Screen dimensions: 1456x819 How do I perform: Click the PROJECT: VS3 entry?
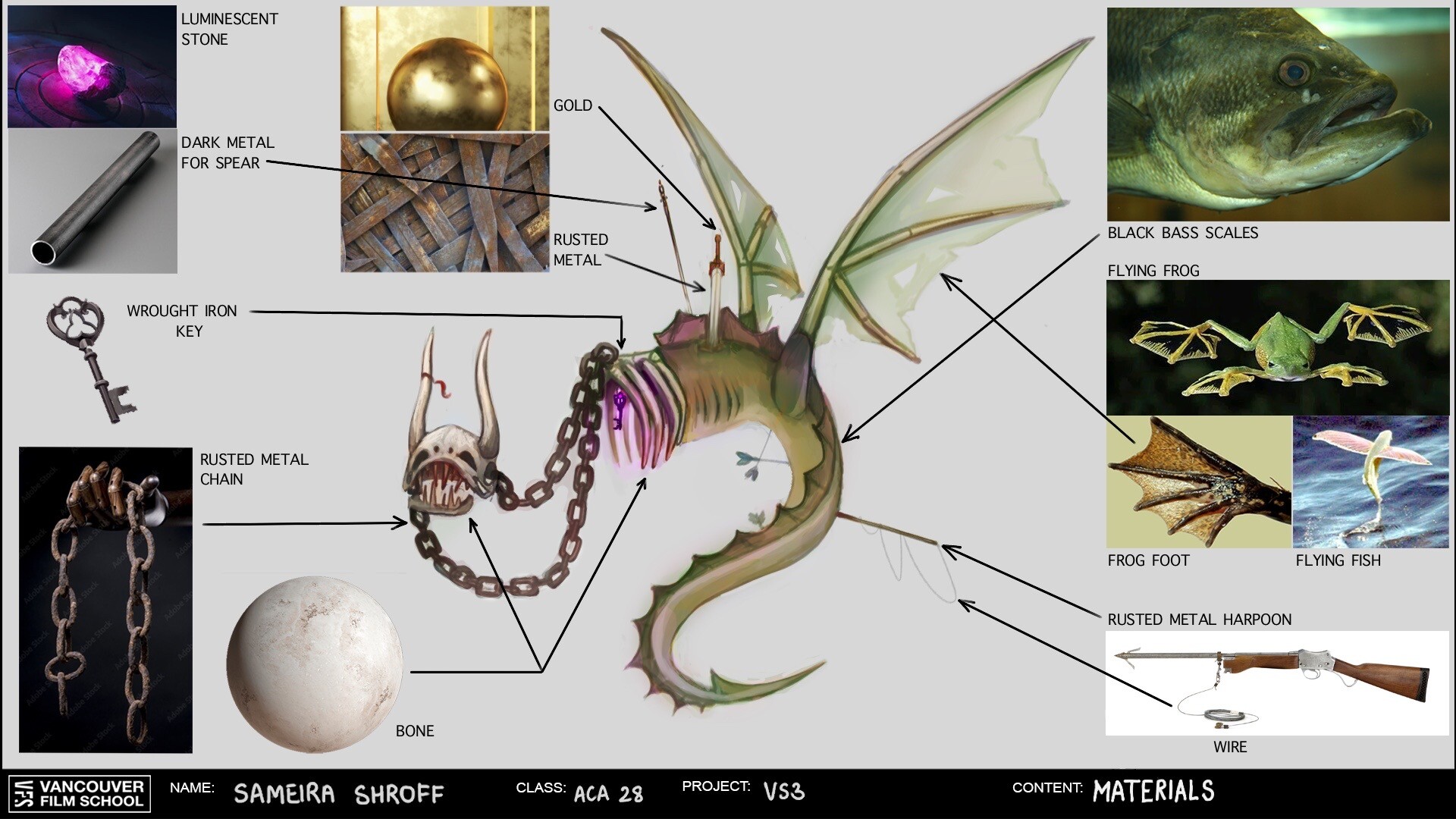(743, 793)
